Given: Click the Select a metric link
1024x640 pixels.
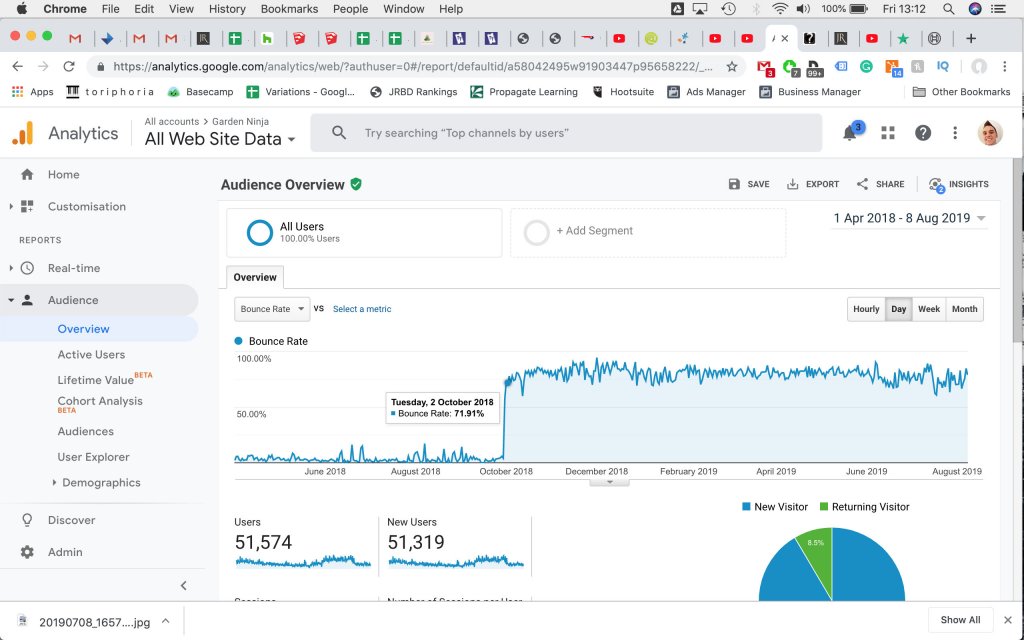Looking at the screenshot, I should [x=362, y=309].
